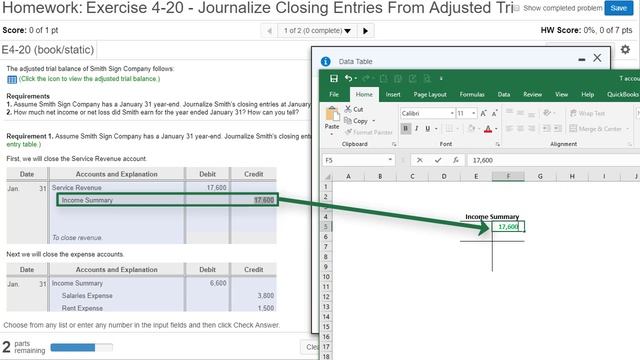
Task: Click the Cut scissors command
Action: pos(354,109)
